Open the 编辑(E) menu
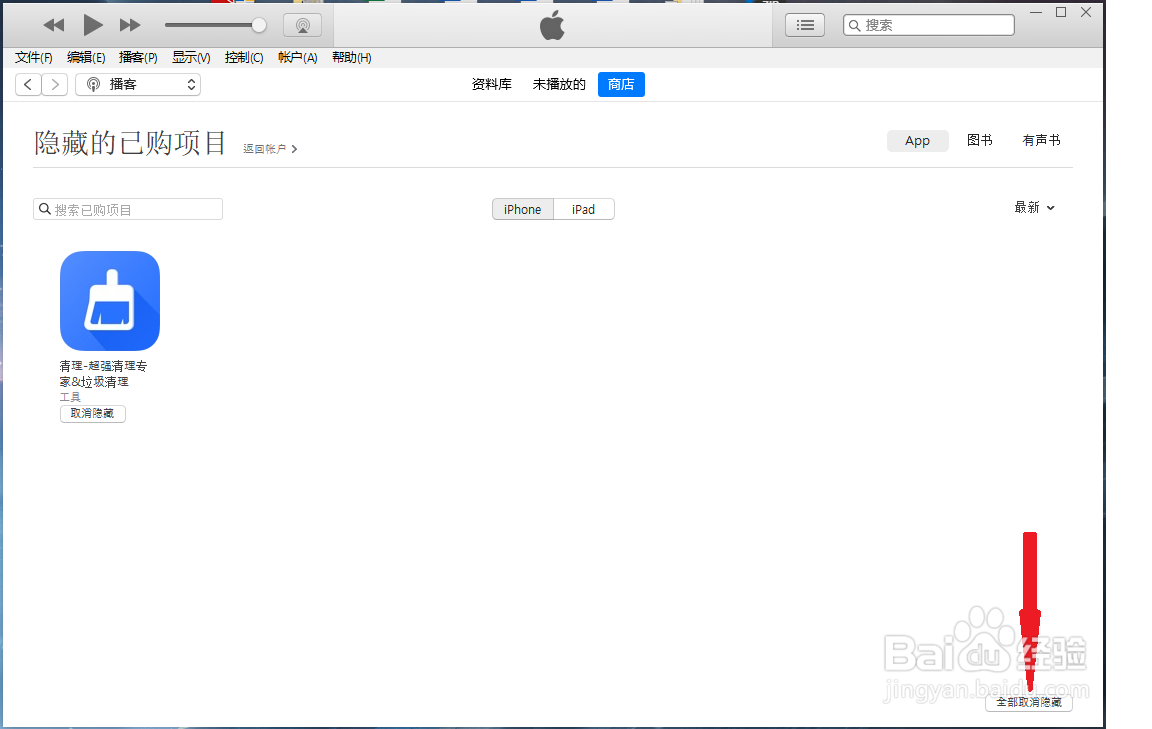Screen dimensions: 1152x729 point(86,57)
